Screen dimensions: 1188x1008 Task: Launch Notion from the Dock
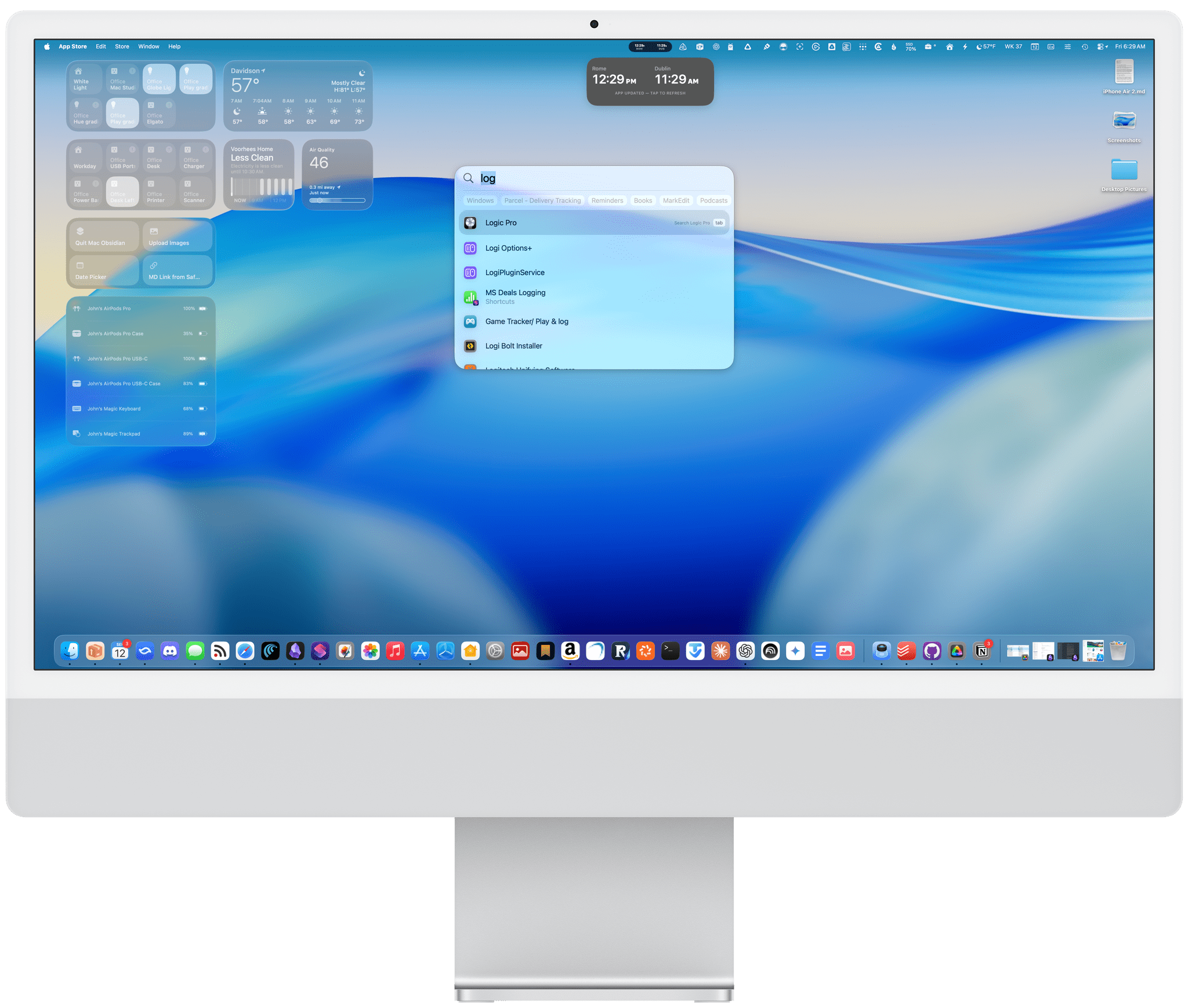tap(981, 651)
